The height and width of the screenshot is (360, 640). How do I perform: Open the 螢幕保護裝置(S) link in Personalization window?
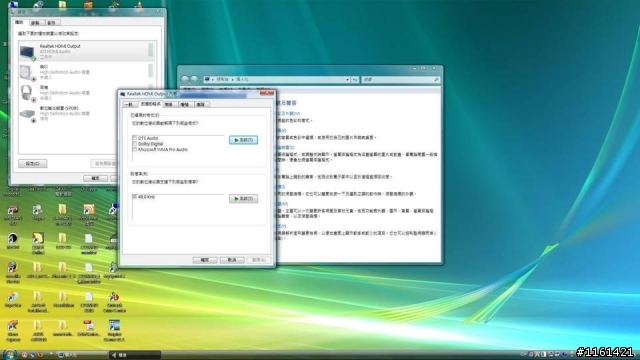pyautogui.click(x=285, y=147)
